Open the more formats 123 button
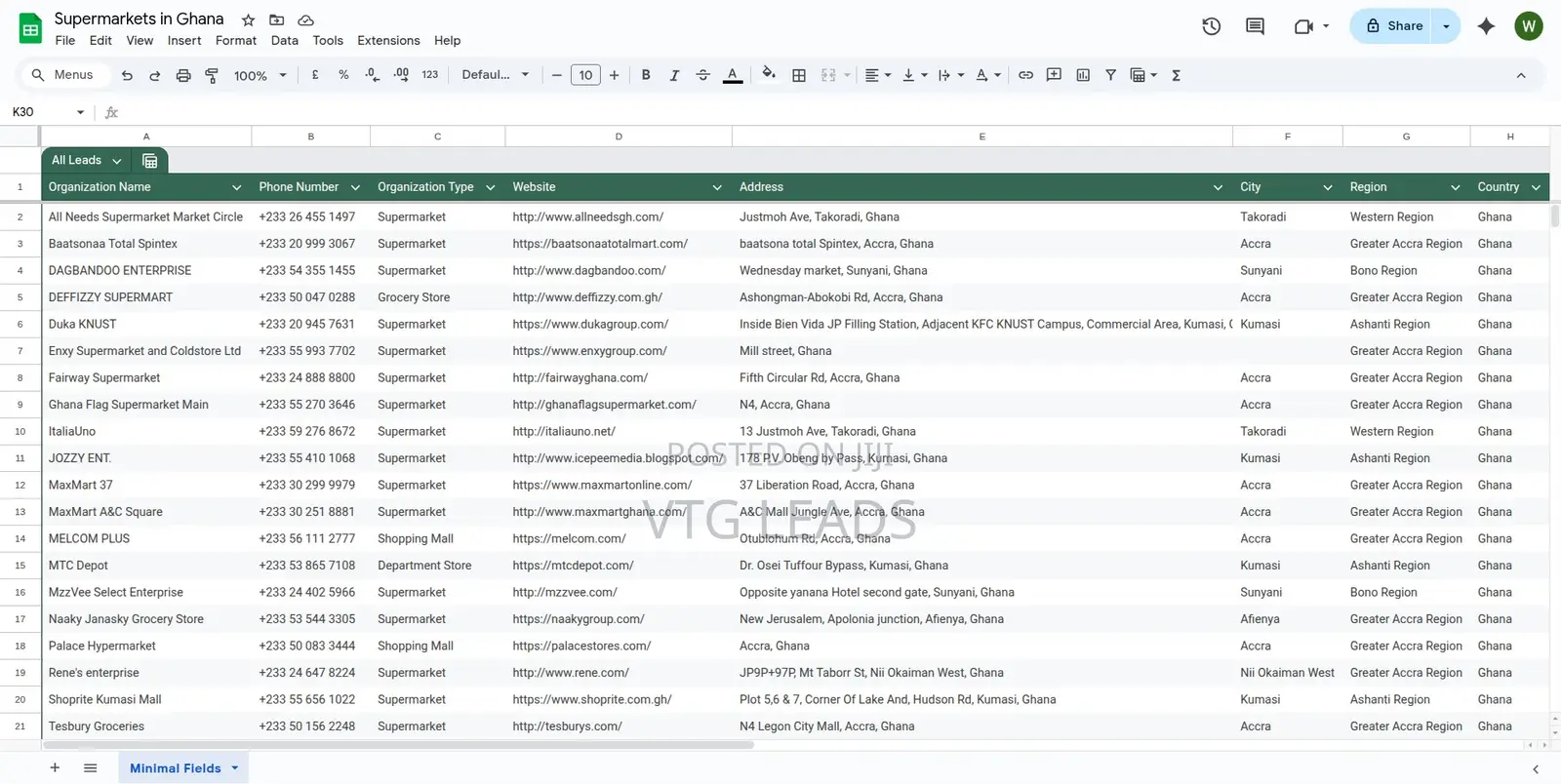This screenshot has height=784, width=1561. pyautogui.click(x=430, y=75)
